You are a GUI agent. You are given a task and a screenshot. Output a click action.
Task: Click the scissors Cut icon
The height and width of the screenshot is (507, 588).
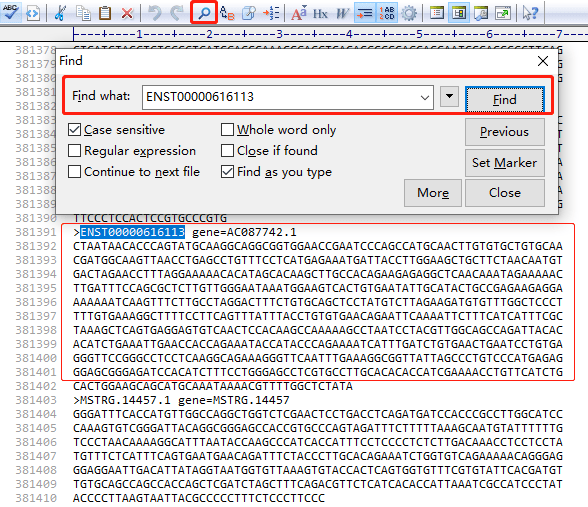(x=60, y=14)
